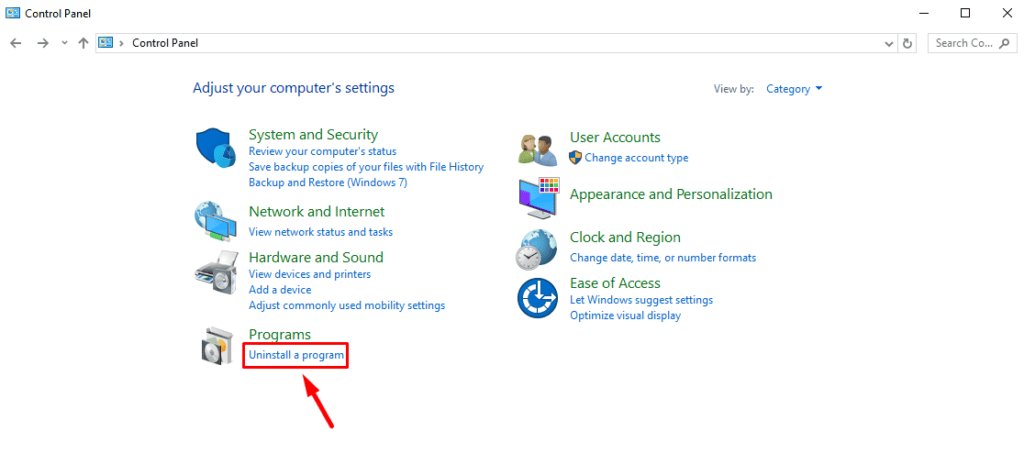Click Optimize visual display
The height and width of the screenshot is (476, 1024).
(x=626, y=316)
